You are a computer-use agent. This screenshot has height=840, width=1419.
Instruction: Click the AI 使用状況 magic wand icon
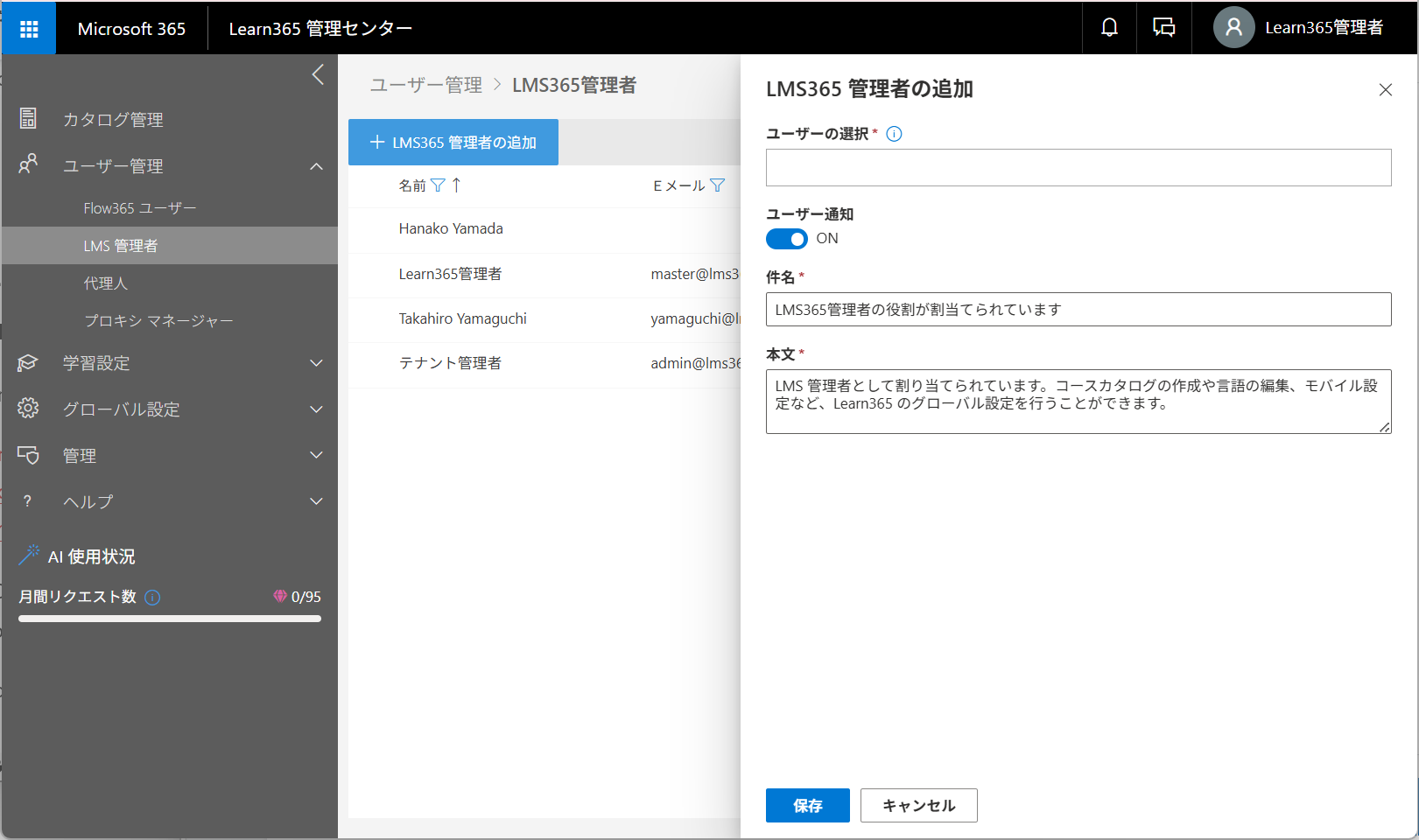coord(29,555)
